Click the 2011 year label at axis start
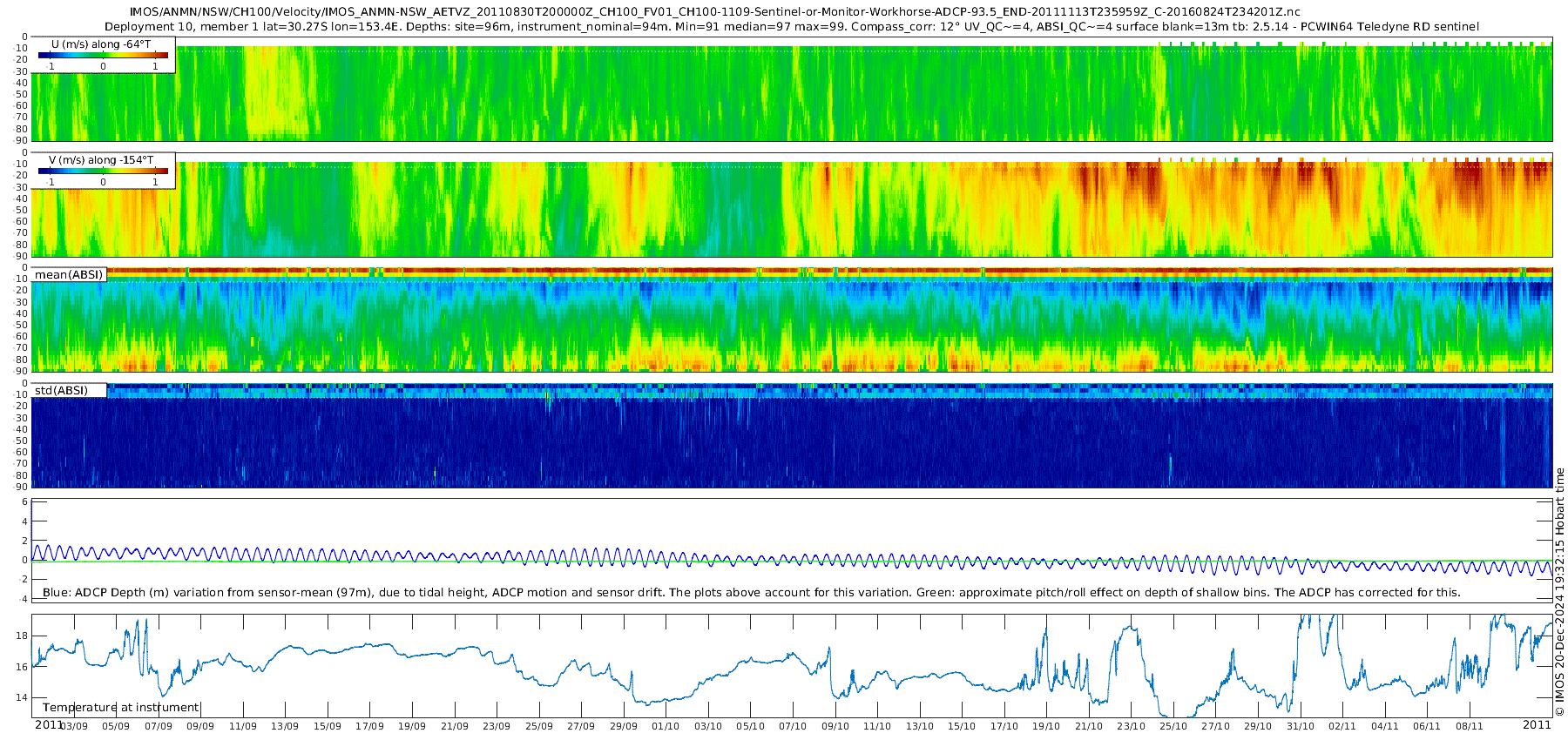Image resolution: width=1568 pixels, height=740 pixels. tap(48, 725)
